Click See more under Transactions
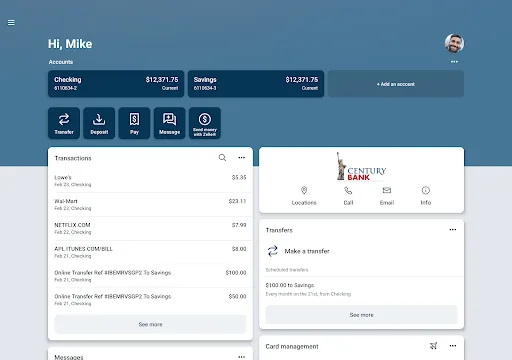512x360 pixels. 150,324
